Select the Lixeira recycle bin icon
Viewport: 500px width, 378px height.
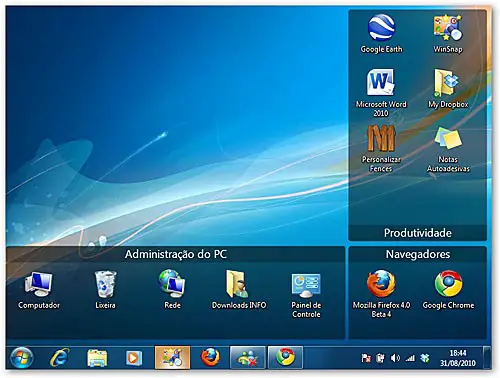[x=105, y=290]
